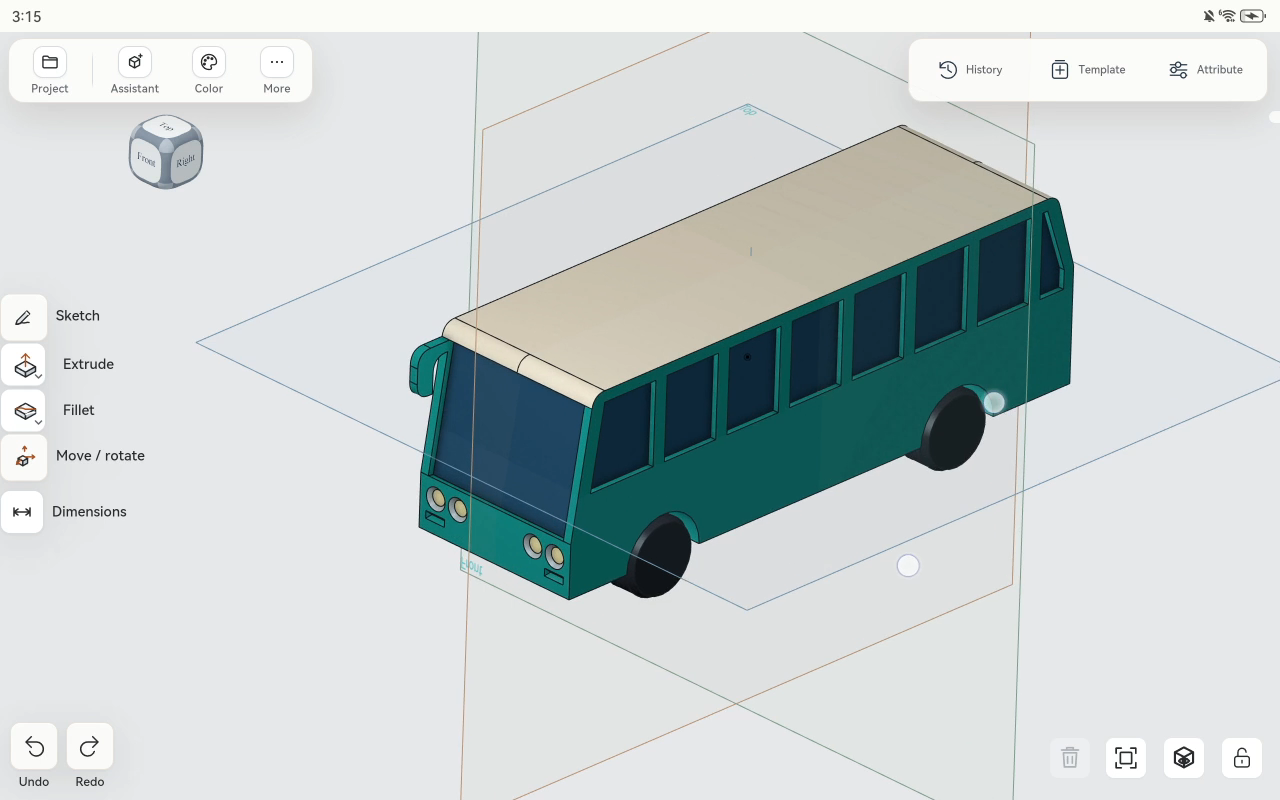Tap the muted notifications bell icon
The height and width of the screenshot is (800, 1280).
pos(1209,16)
